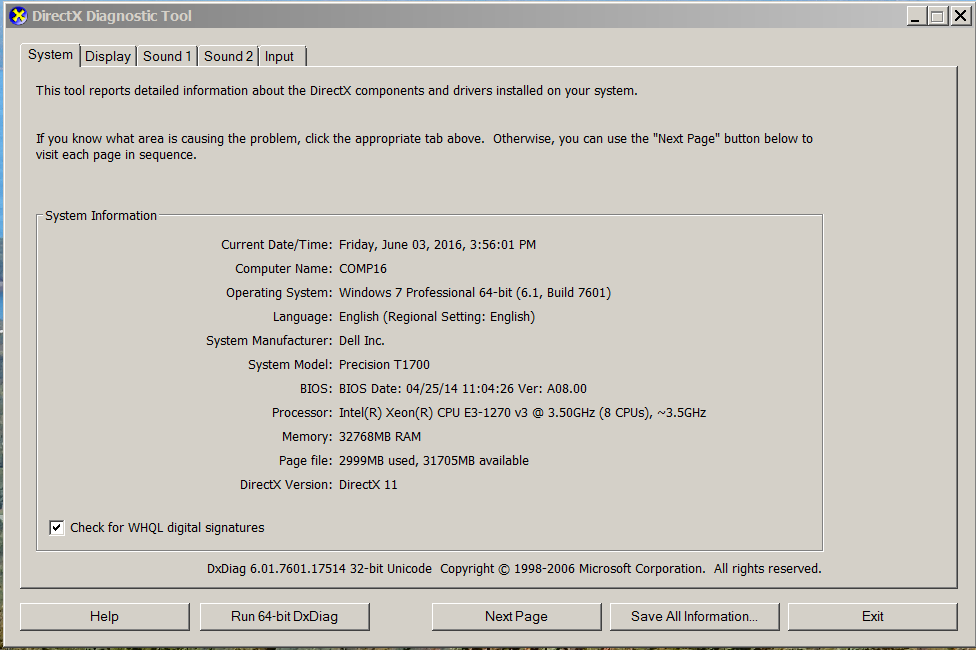Image resolution: width=976 pixels, height=650 pixels.
Task: Open the Sound 1 tab
Action: pyautogui.click(x=167, y=56)
